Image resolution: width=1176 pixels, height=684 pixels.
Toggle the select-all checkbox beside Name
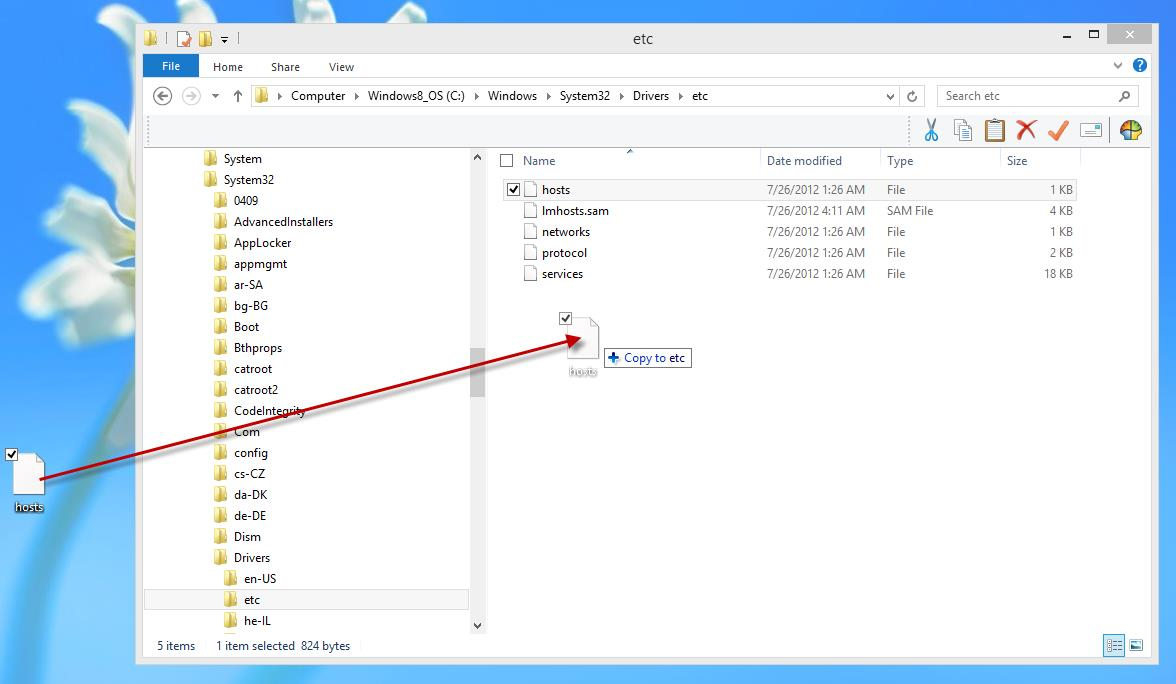(507, 160)
